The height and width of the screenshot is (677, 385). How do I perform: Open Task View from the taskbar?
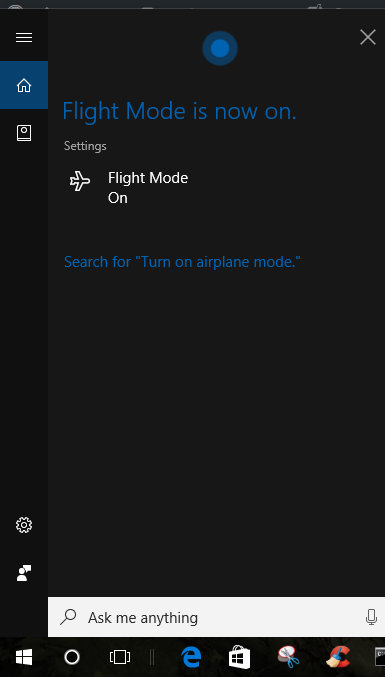(120, 657)
